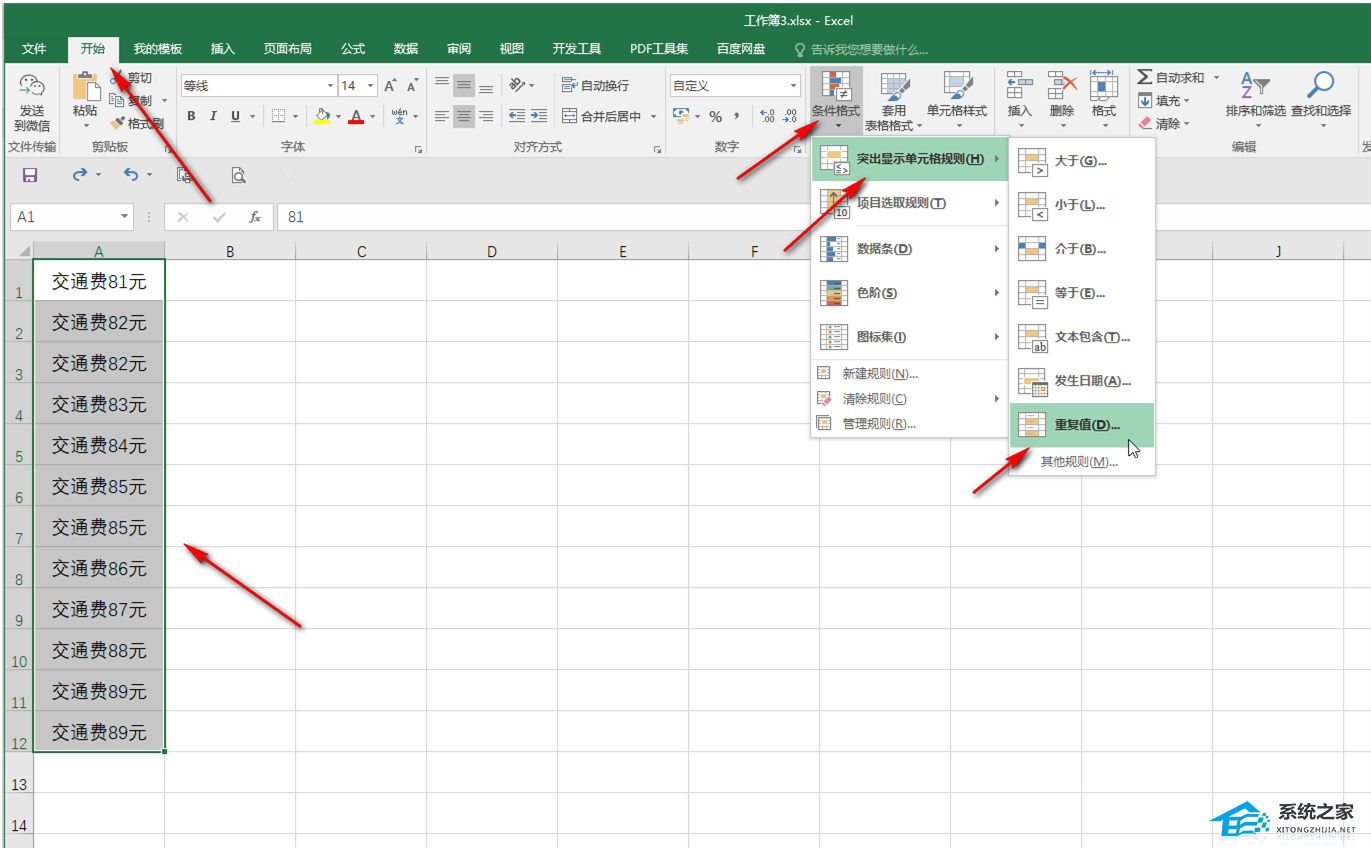This screenshot has width=1371, height=848.
Task: Toggle Italic formatting
Action: (x=214, y=116)
